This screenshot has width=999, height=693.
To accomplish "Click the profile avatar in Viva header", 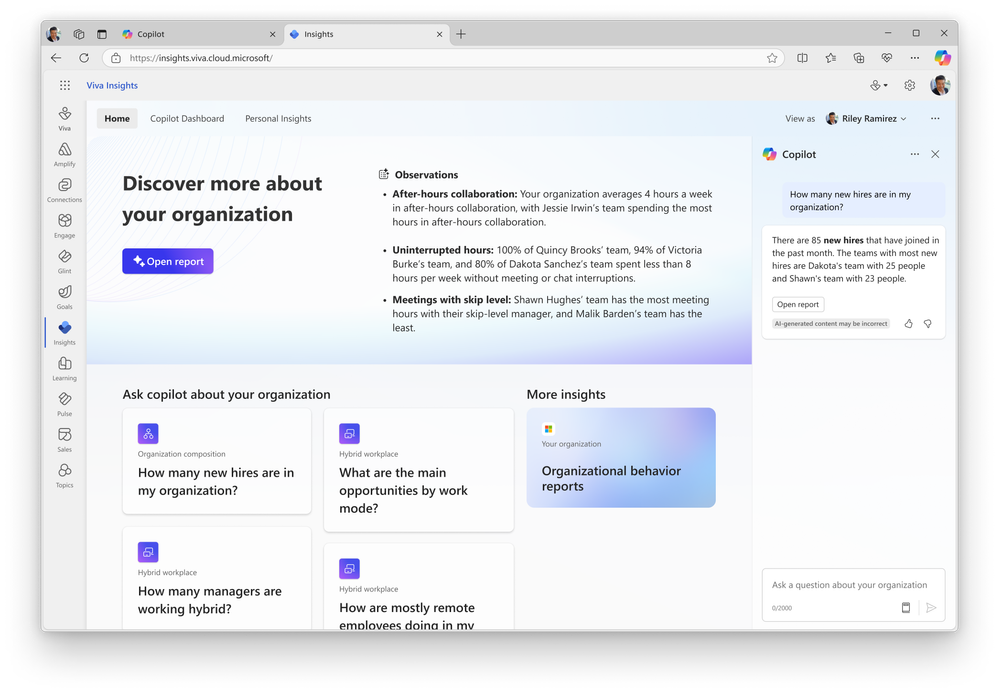I will pos(940,85).
